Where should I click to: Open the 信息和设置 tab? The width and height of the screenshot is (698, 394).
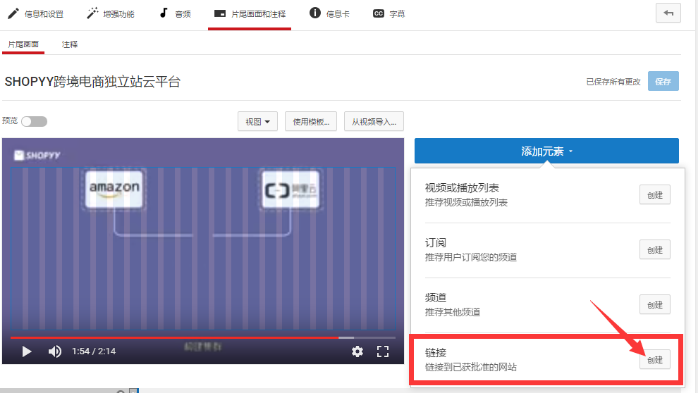click(36, 14)
